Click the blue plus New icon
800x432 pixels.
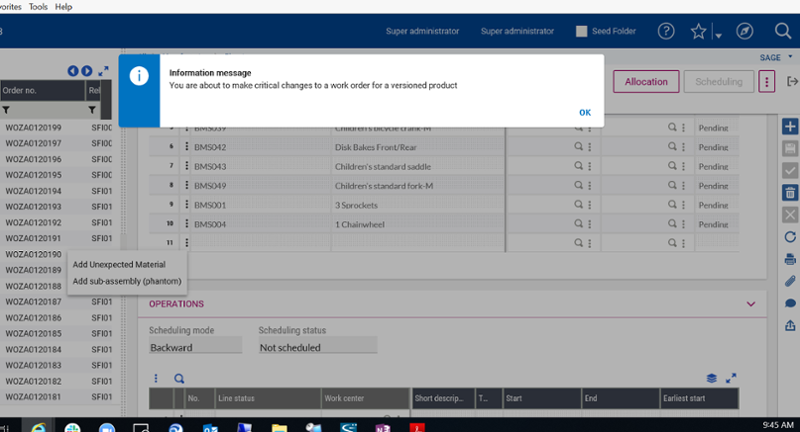point(790,127)
